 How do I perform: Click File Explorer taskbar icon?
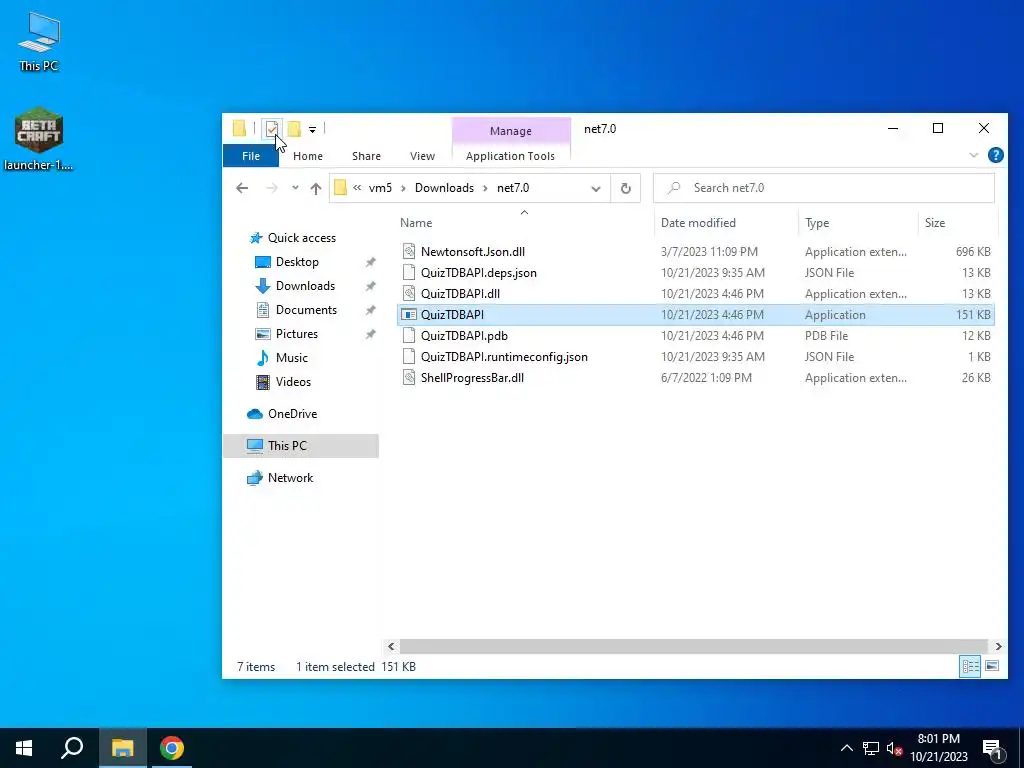pyautogui.click(x=122, y=748)
